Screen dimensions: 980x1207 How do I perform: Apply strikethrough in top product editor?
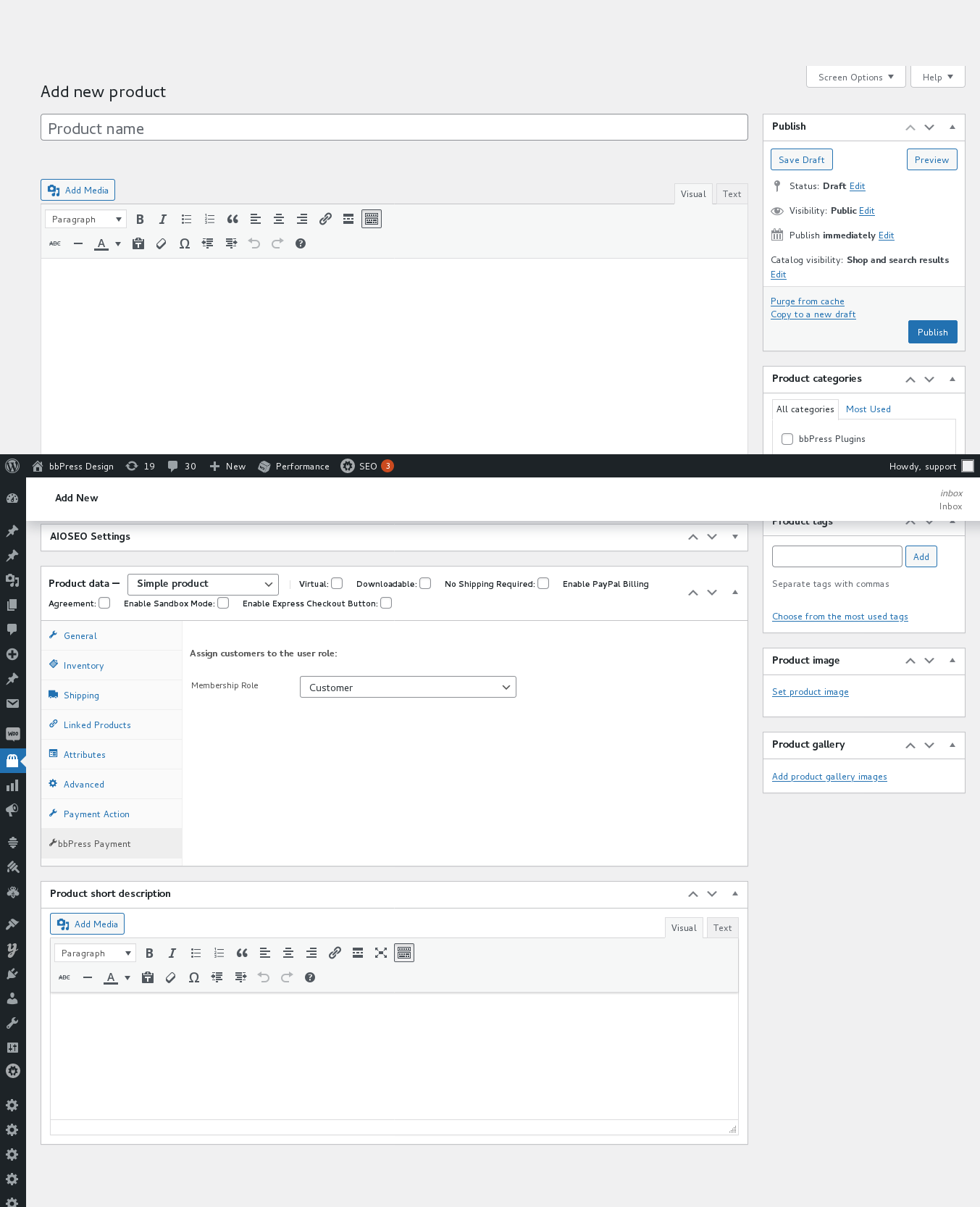click(55, 243)
